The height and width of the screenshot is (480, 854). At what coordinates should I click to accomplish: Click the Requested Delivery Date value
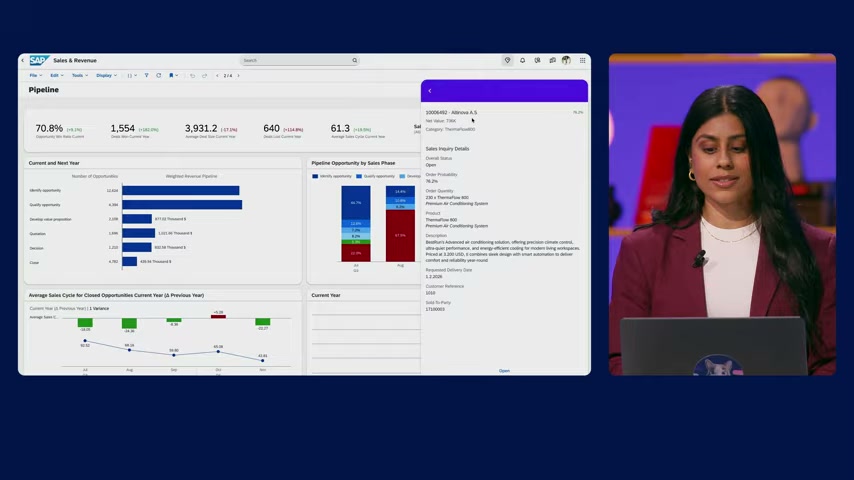[x=434, y=277]
